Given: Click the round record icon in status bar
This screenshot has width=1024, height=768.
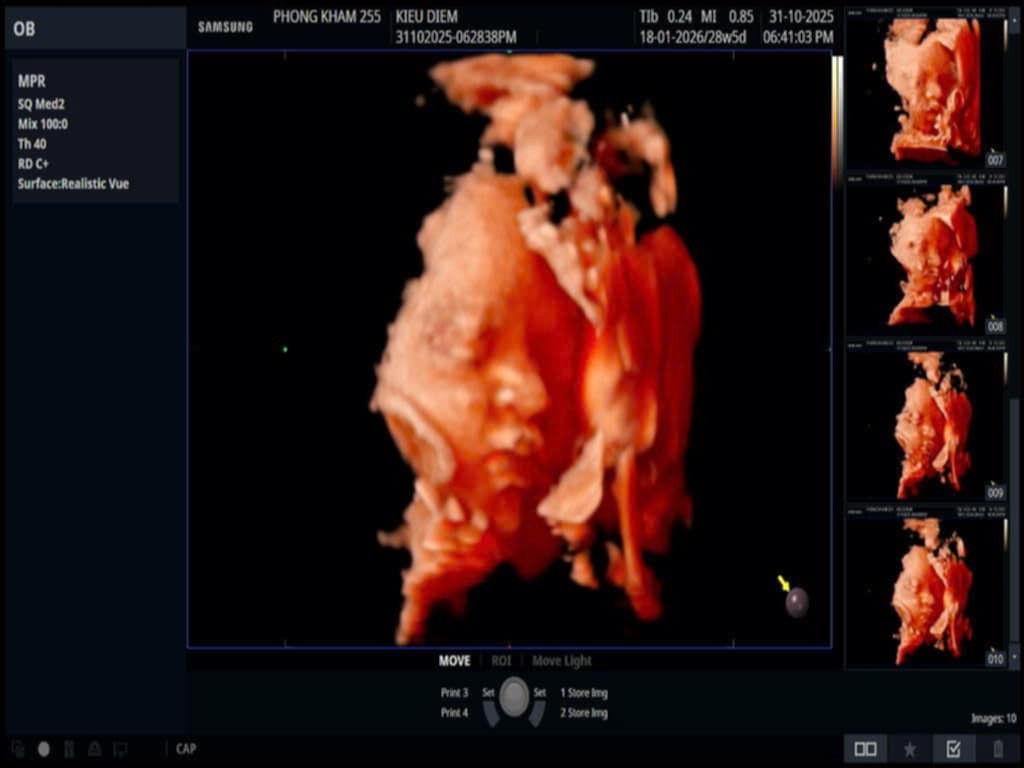Looking at the screenshot, I should click(43, 748).
